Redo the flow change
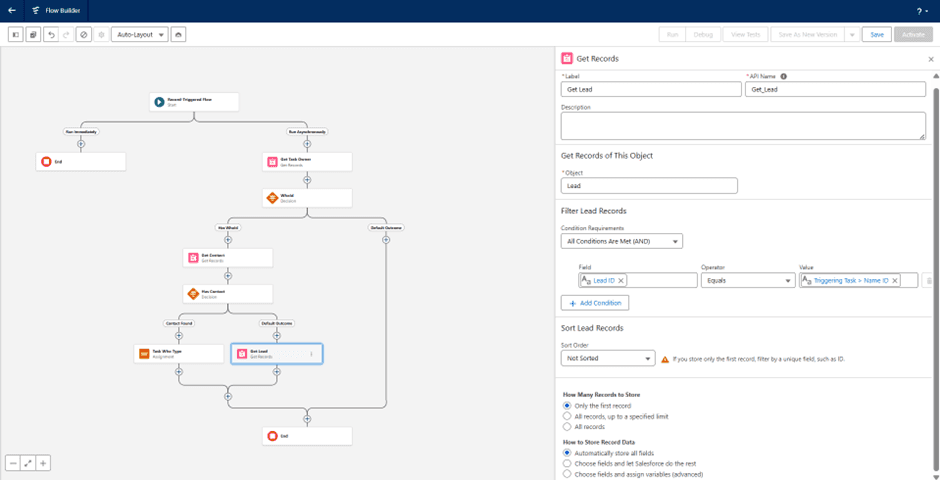 (66, 35)
